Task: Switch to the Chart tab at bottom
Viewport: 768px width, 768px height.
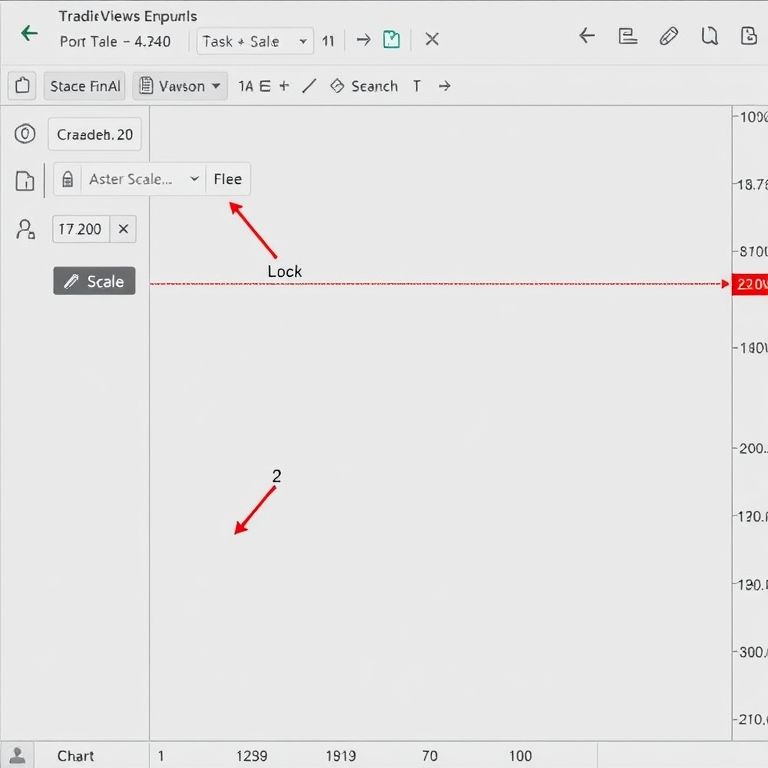Action: pyautogui.click(x=75, y=755)
